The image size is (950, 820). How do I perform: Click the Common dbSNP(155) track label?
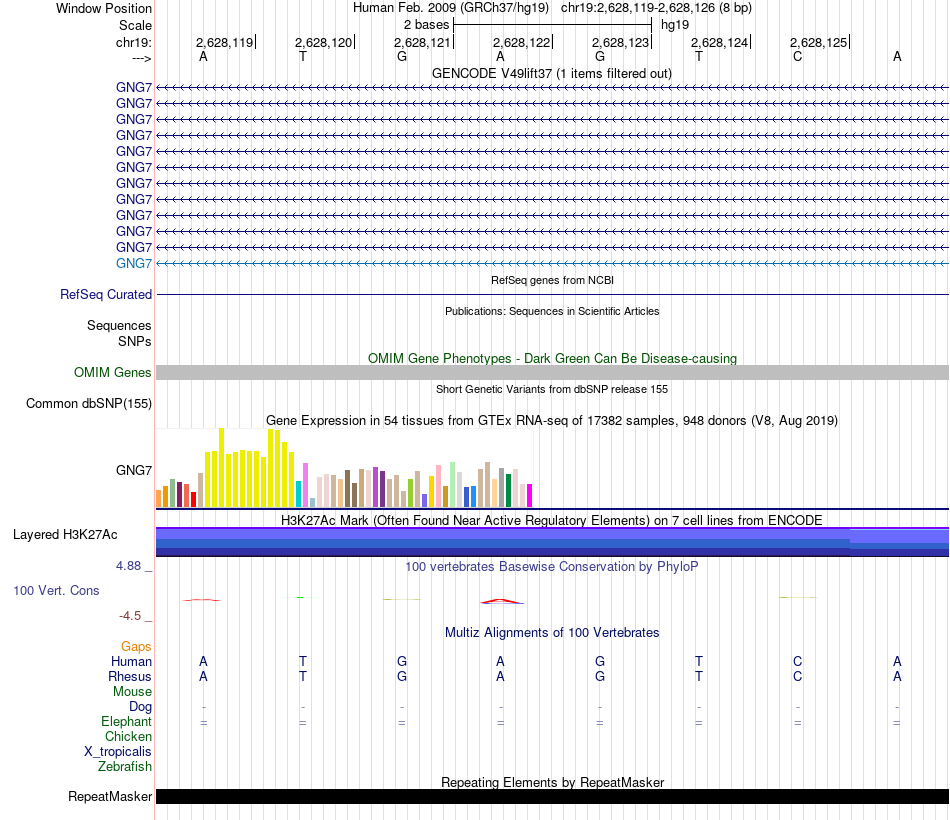(89, 404)
